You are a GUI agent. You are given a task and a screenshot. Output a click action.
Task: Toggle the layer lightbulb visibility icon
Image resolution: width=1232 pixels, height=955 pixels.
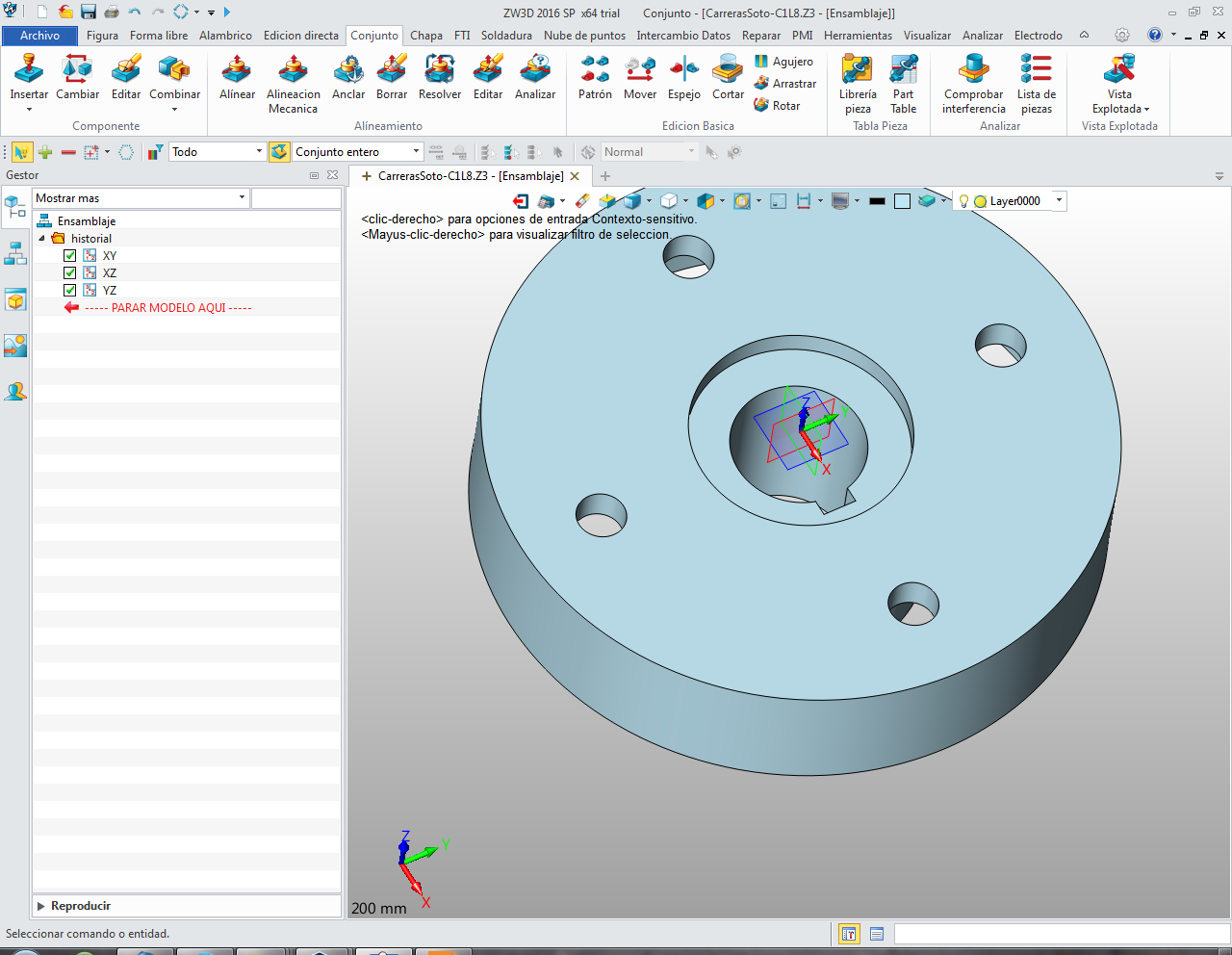coord(963,201)
